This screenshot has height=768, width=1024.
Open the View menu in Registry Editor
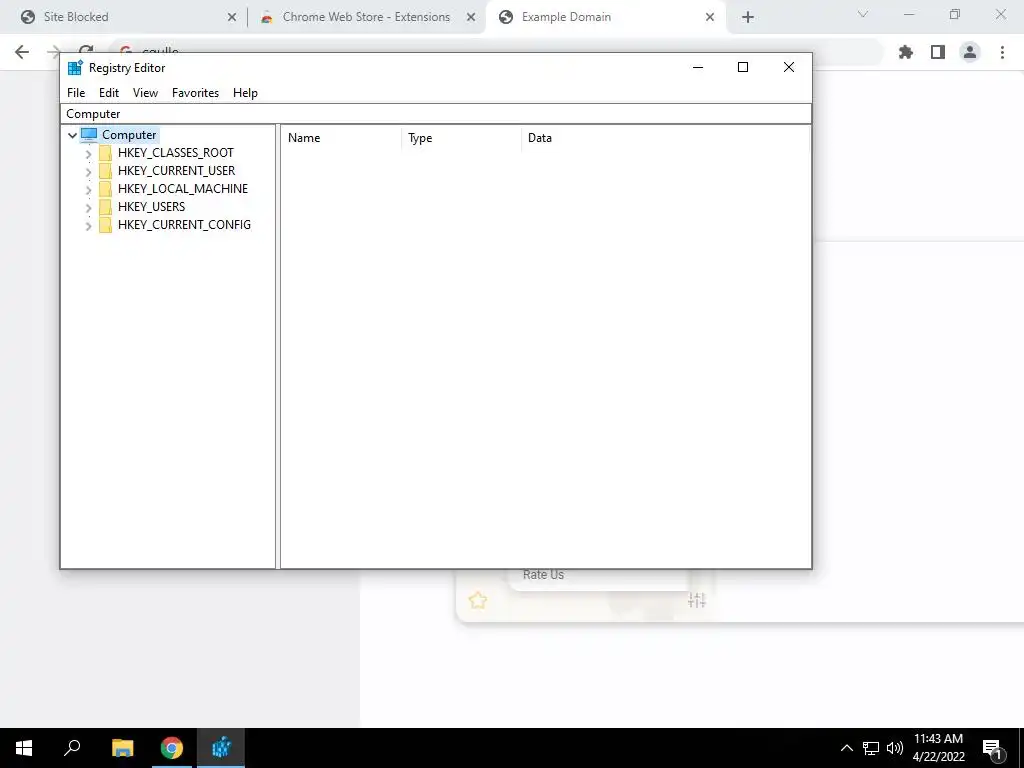[145, 93]
